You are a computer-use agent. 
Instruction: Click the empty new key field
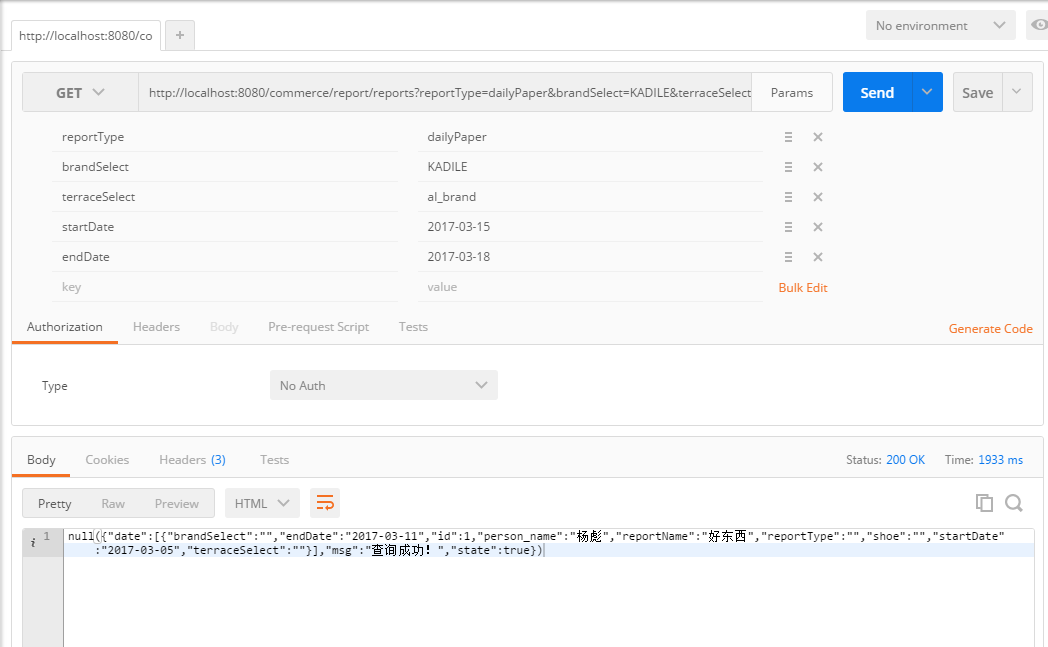tap(225, 287)
